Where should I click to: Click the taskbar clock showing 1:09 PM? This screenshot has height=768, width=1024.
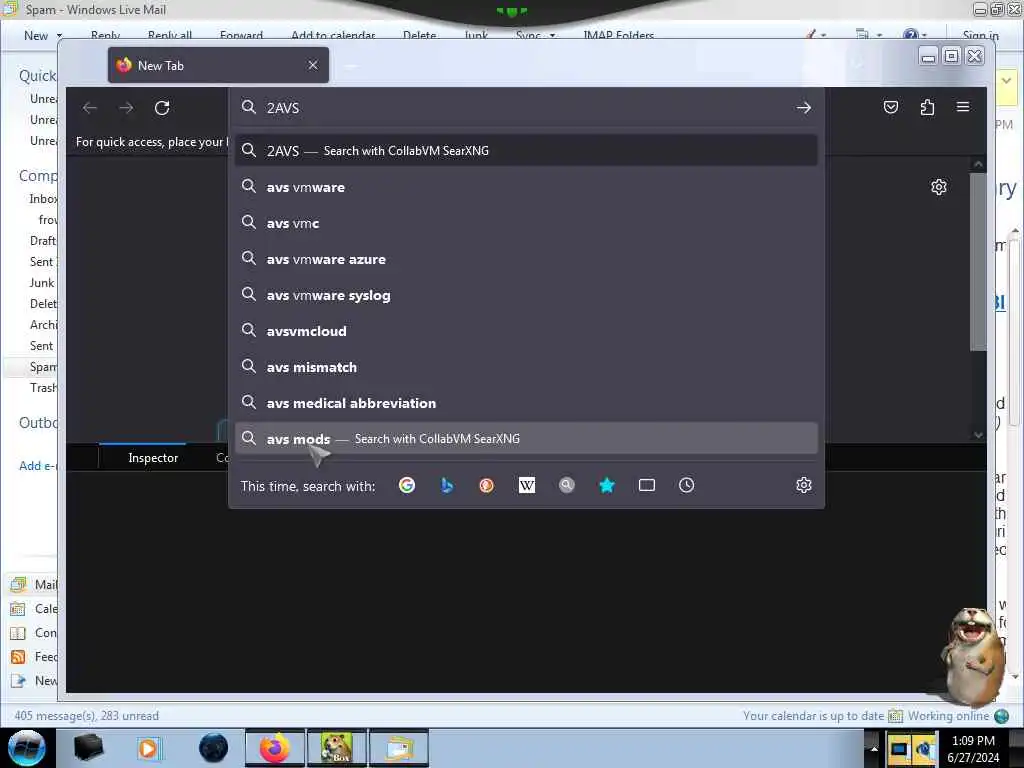(x=973, y=748)
